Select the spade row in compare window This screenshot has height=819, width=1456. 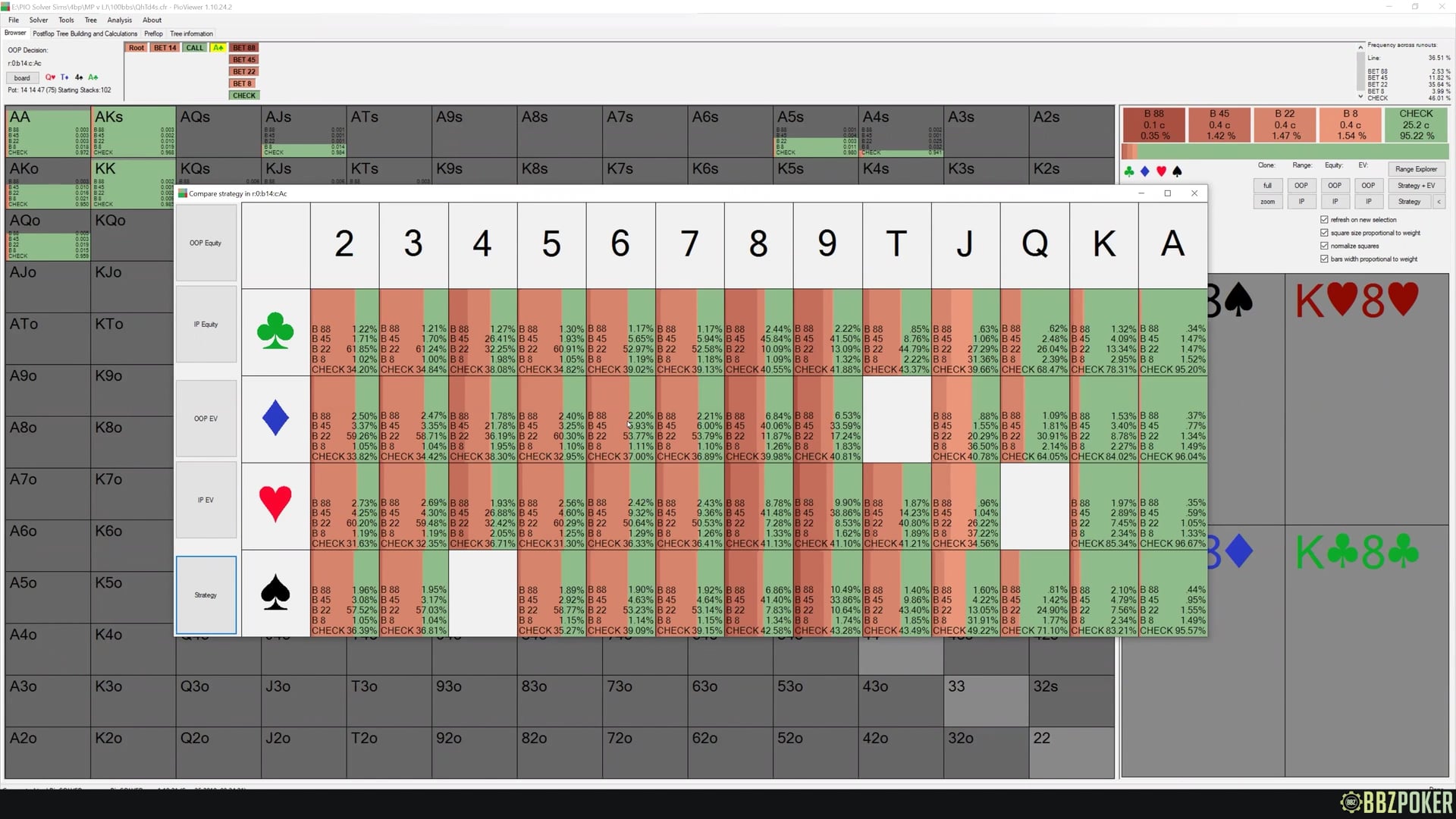275,594
